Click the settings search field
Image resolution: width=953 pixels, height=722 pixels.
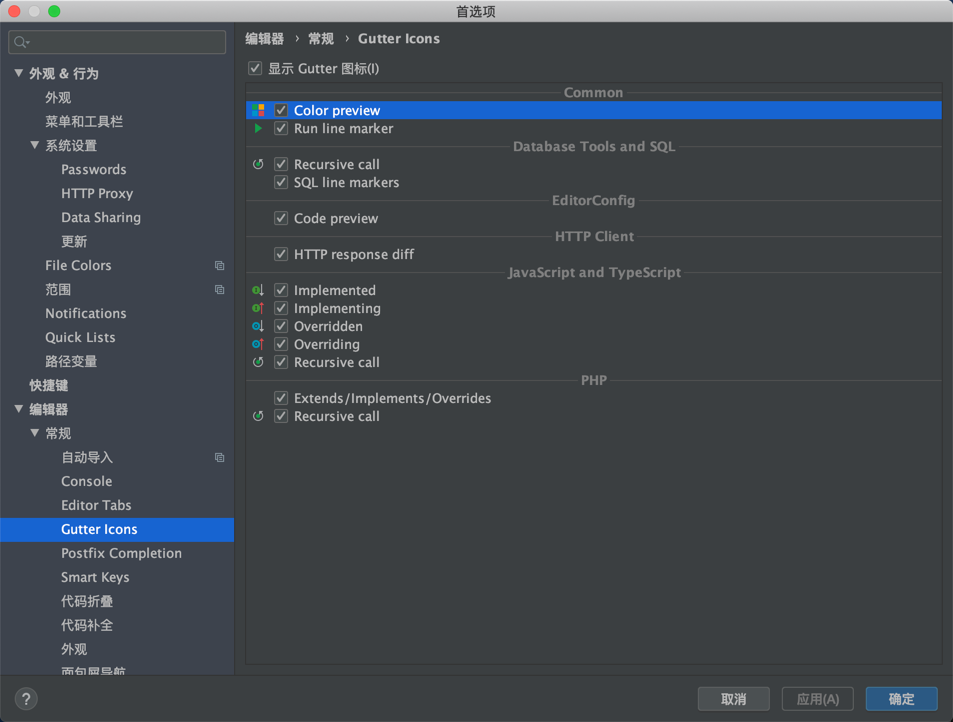(x=116, y=42)
